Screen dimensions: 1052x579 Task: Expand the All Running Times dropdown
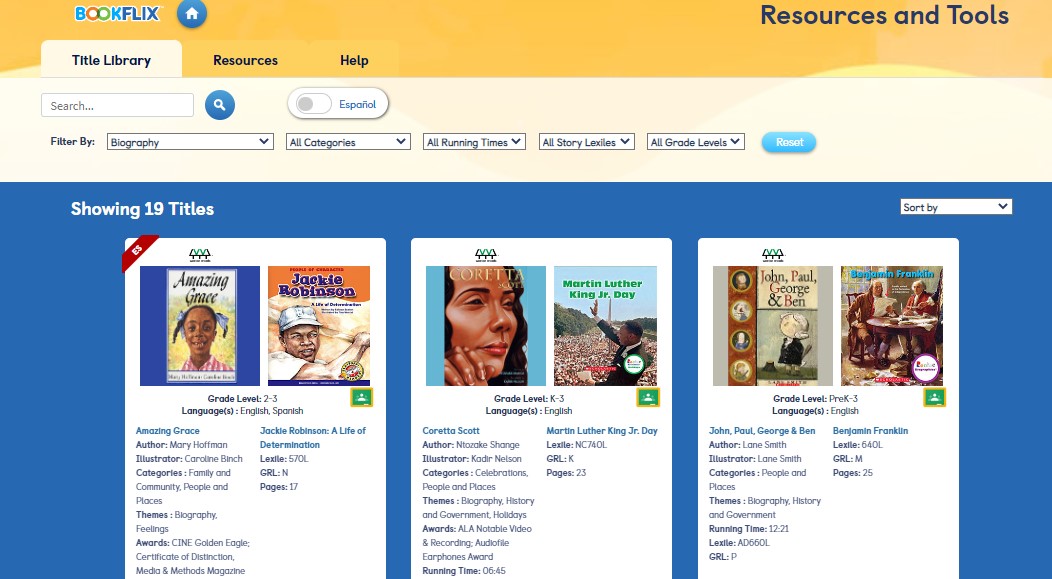click(474, 142)
